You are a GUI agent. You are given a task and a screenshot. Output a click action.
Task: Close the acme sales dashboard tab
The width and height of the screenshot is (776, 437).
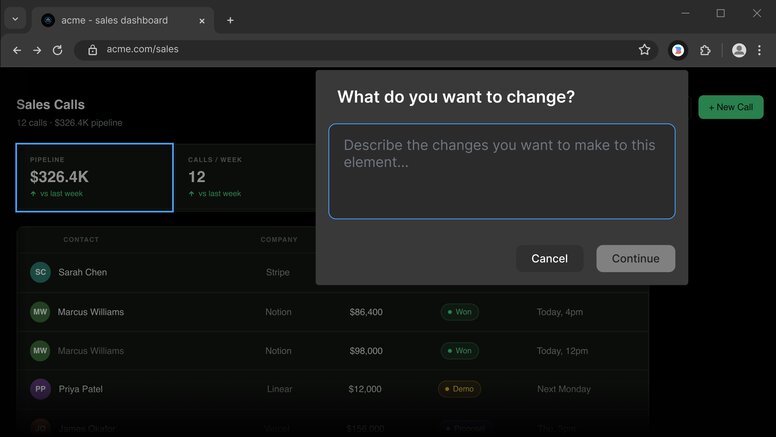(x=202, y=21)
